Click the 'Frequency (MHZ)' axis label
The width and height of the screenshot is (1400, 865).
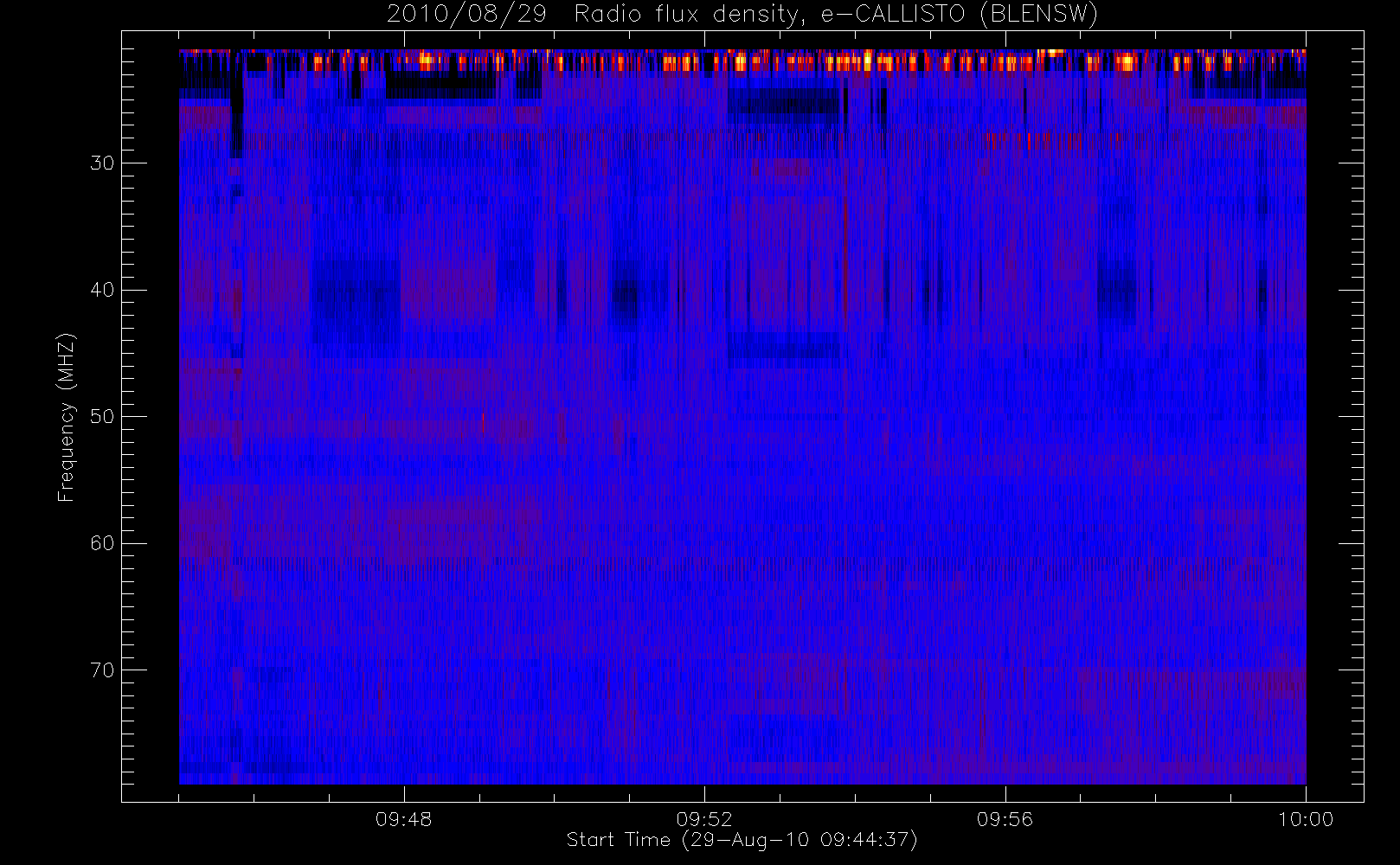pos(66,417)
